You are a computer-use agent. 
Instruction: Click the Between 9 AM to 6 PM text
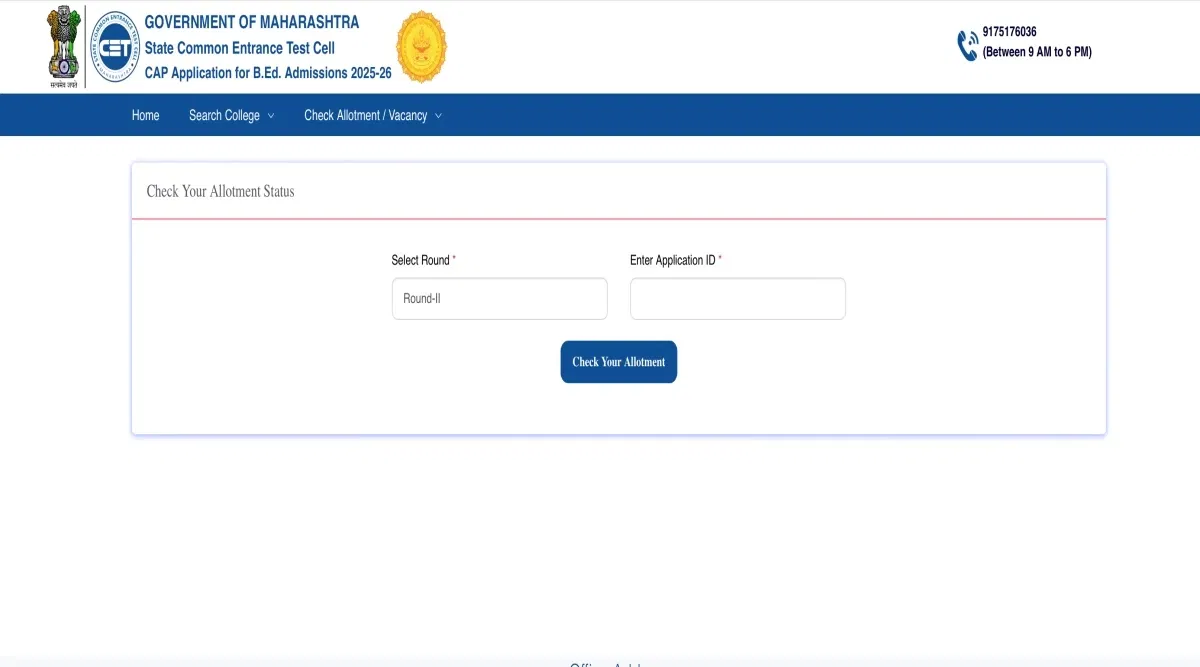pyautogui.click(x=1037, y=52)
